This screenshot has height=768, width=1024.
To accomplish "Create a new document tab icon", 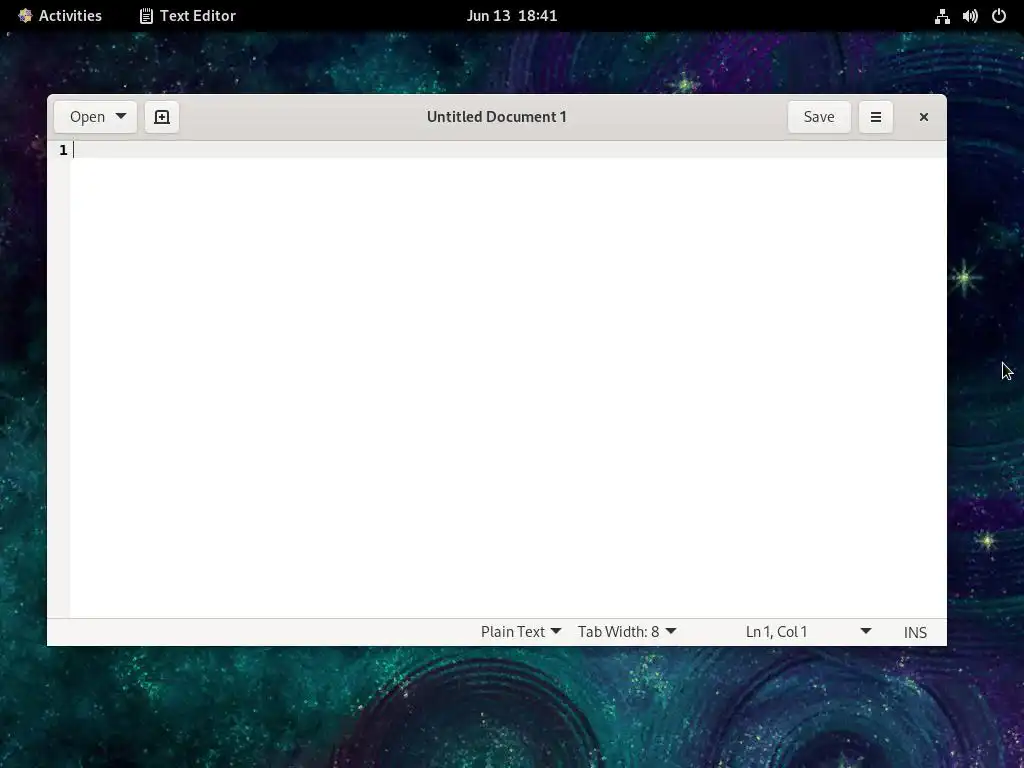I will [x=161, y=117].
